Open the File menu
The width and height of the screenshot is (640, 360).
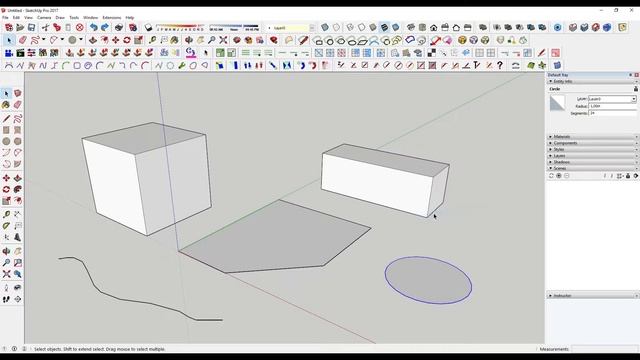(x=5, y=18)
